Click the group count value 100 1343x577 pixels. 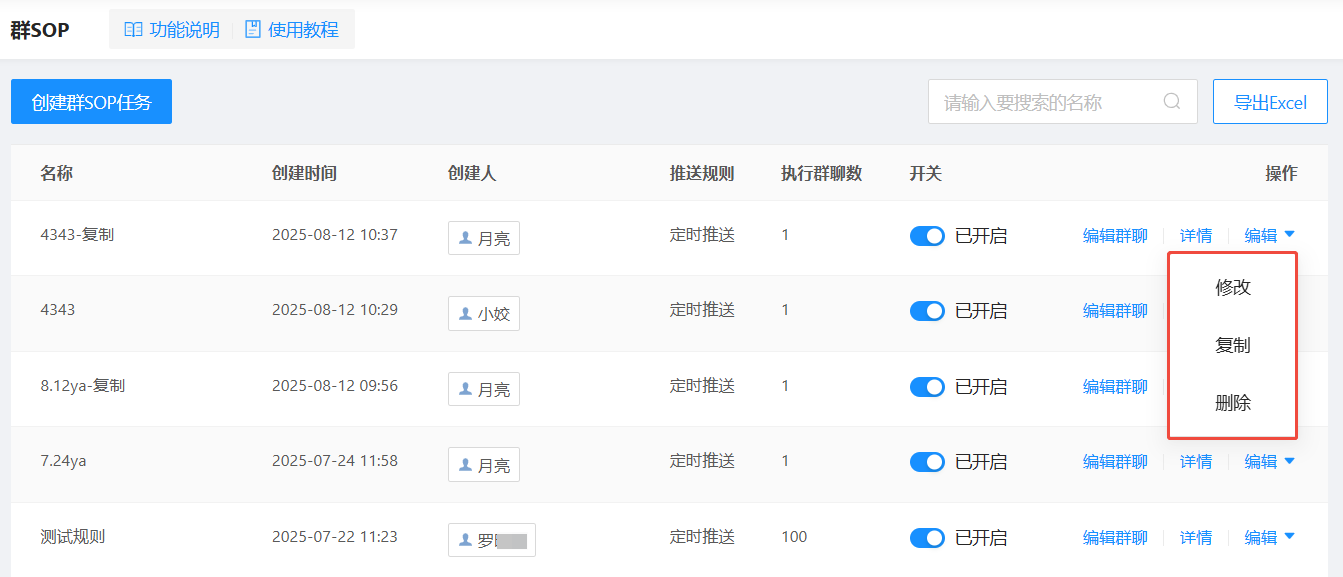coord(794,537)
